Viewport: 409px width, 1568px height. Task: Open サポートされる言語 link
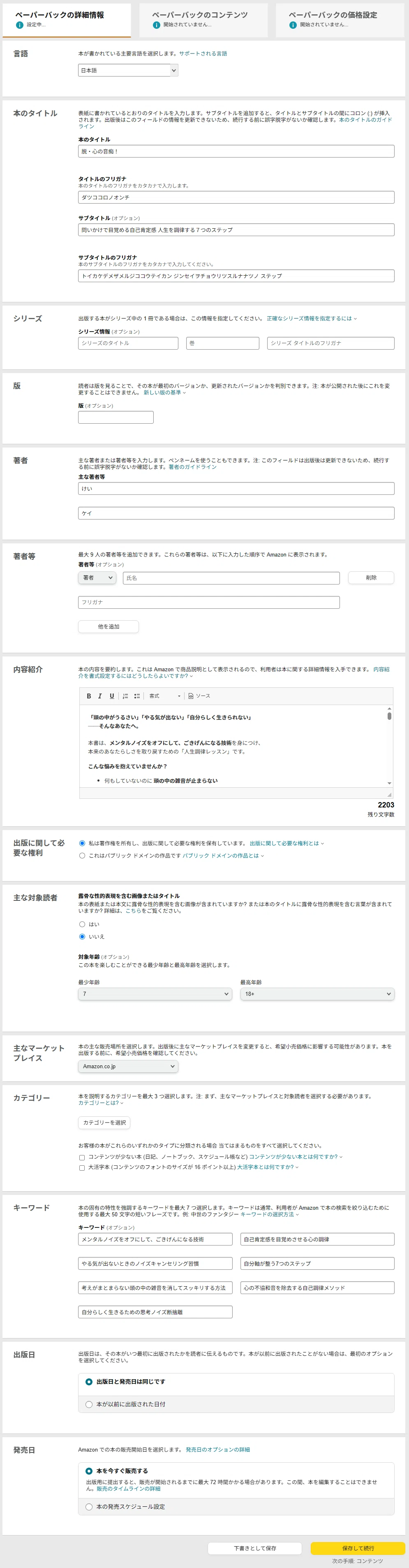coord(203,53)
